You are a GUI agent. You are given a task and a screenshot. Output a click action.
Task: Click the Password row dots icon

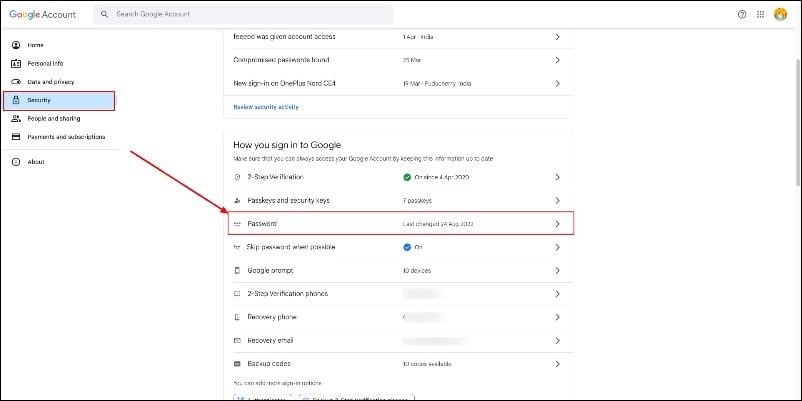(x=237, y=224)
